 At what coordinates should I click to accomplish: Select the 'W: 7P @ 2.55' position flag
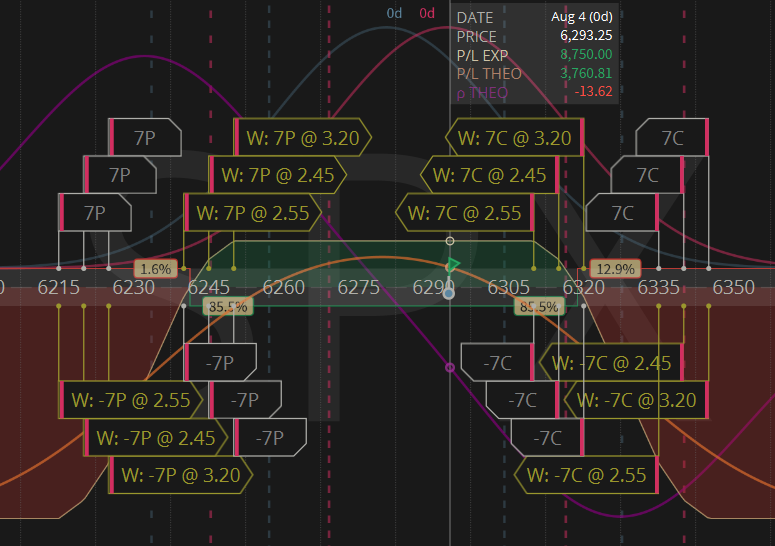pos(253,212)
